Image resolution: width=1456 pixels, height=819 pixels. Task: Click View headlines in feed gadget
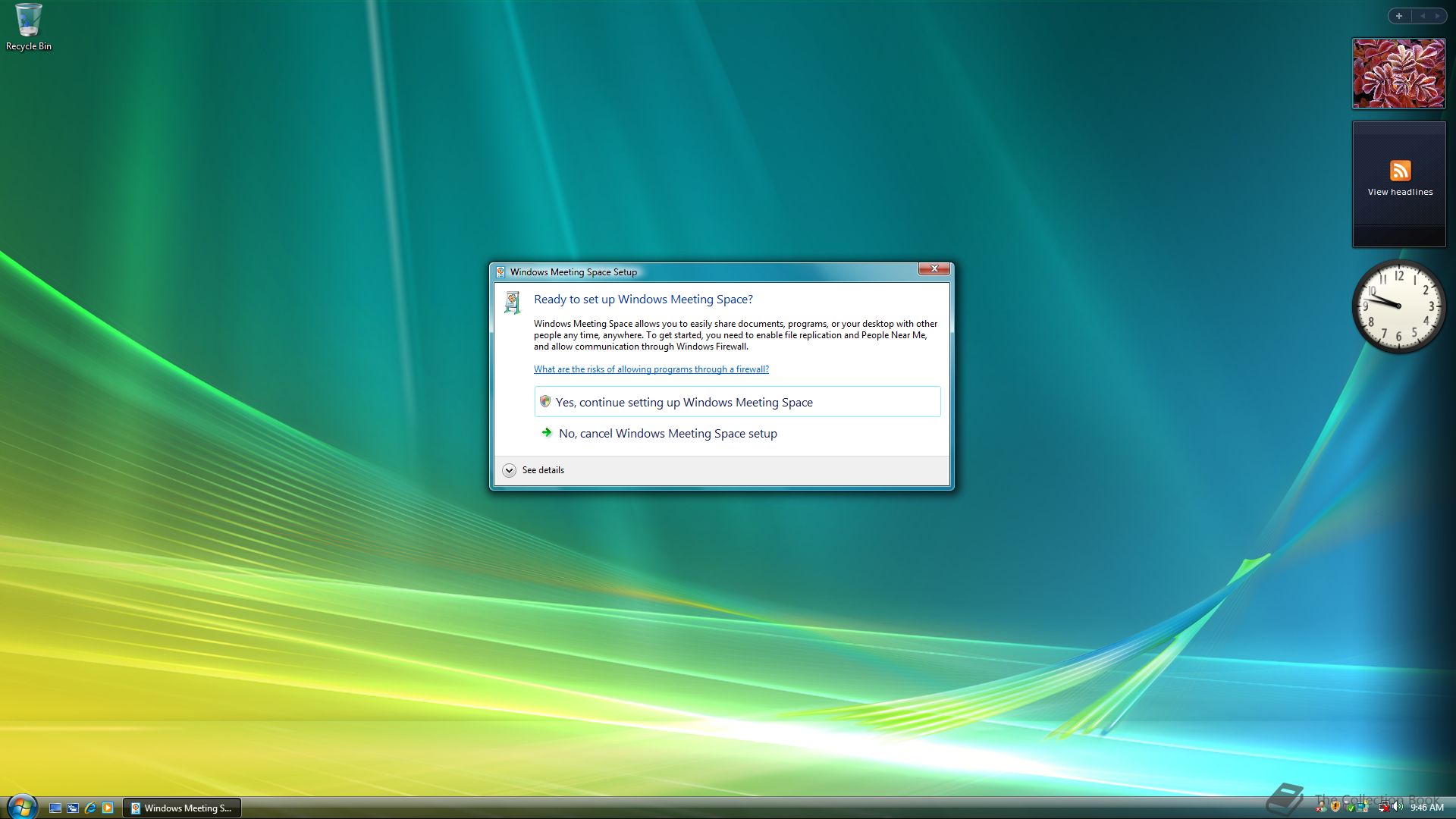click(x=1400, y=192)
